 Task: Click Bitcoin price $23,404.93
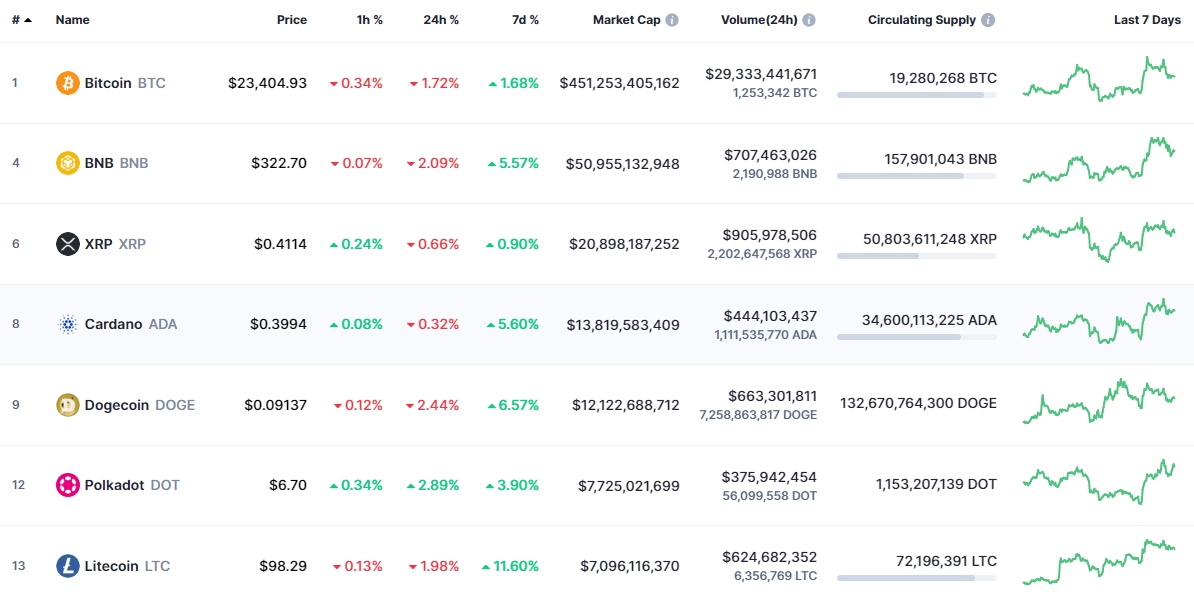point(267,83)
